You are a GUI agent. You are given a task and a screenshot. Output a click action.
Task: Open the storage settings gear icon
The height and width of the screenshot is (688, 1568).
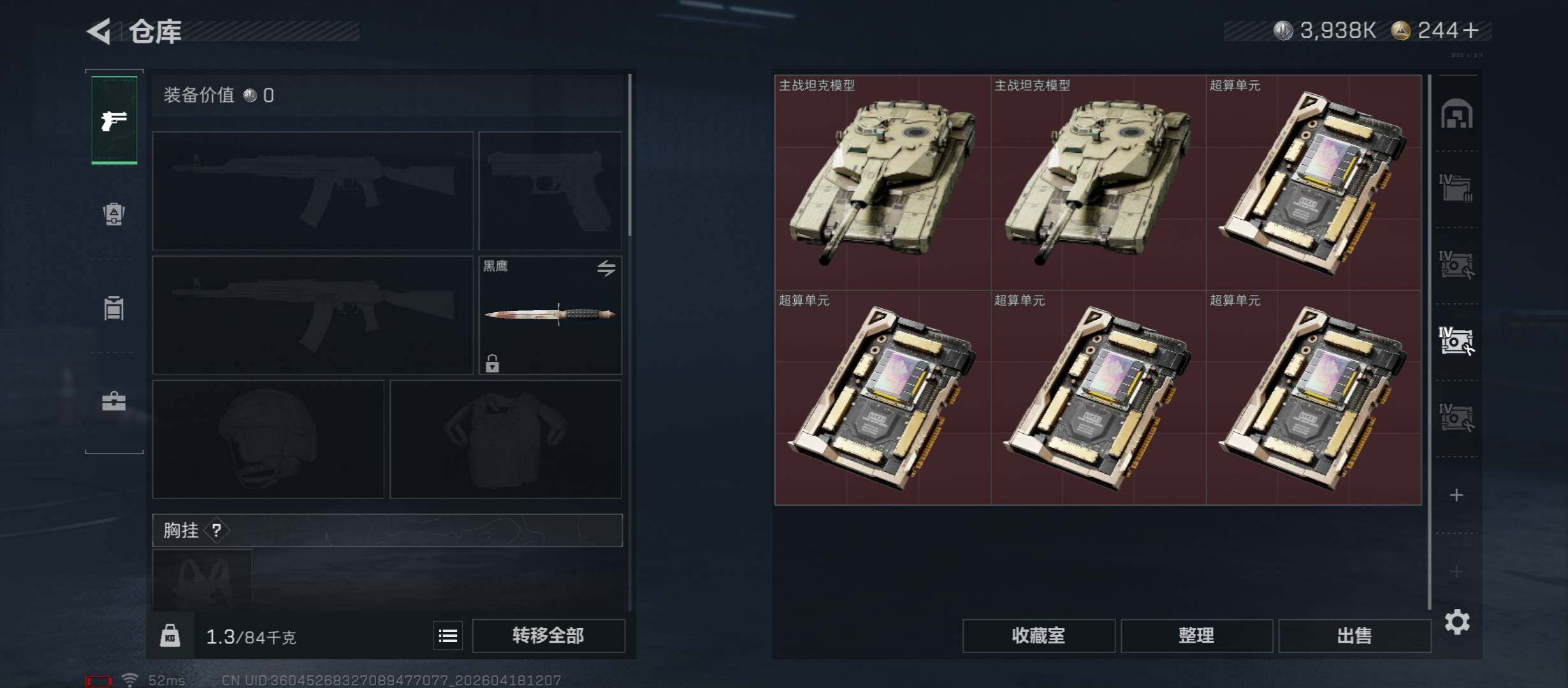coord(1457,622)
